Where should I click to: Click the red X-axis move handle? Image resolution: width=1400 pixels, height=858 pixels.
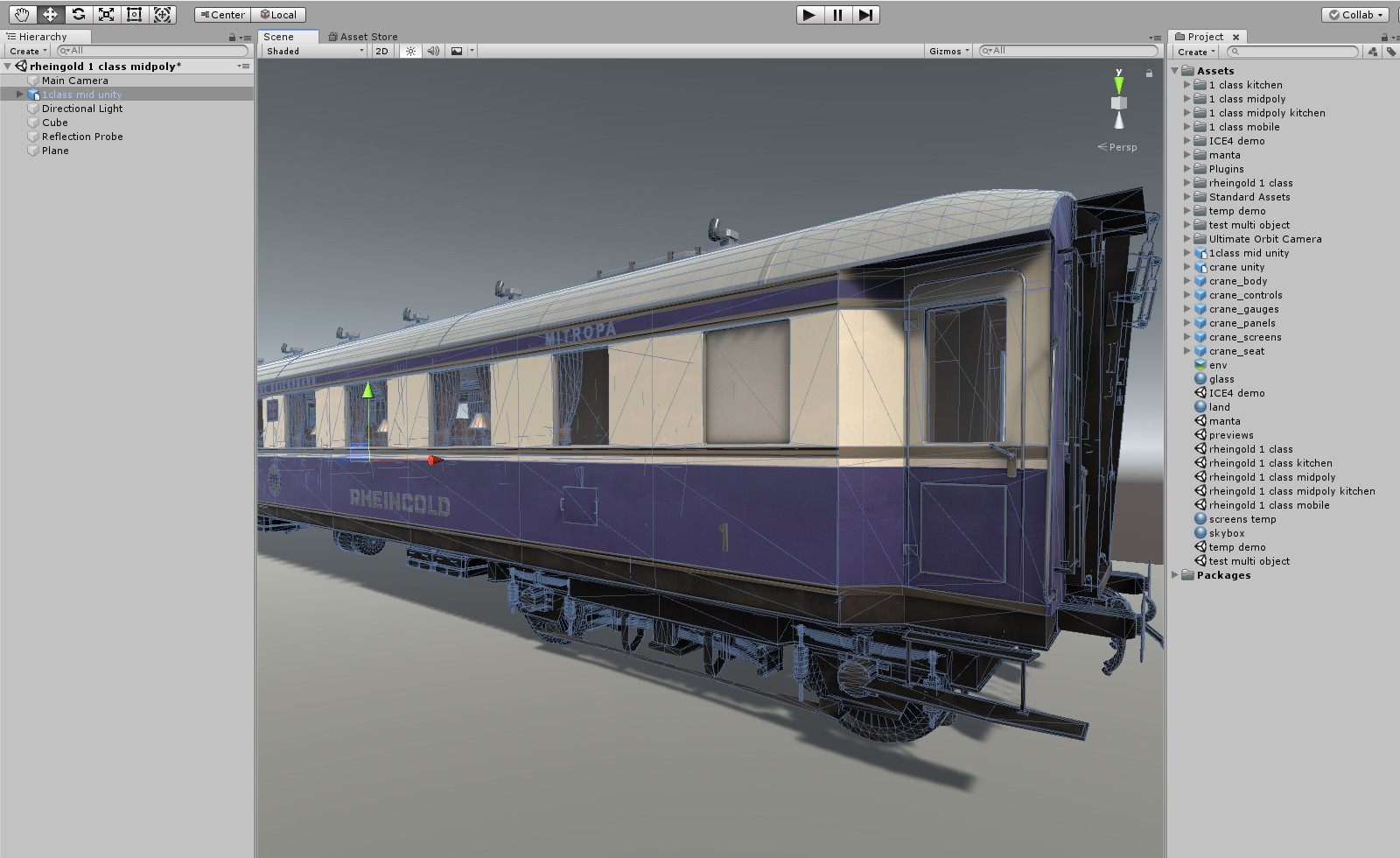coord(434,460)
